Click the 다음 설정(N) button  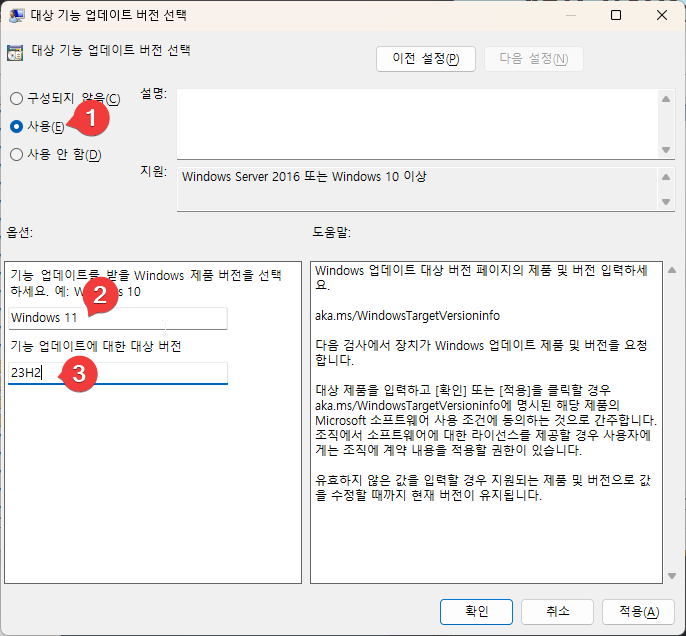pos(534,59)
